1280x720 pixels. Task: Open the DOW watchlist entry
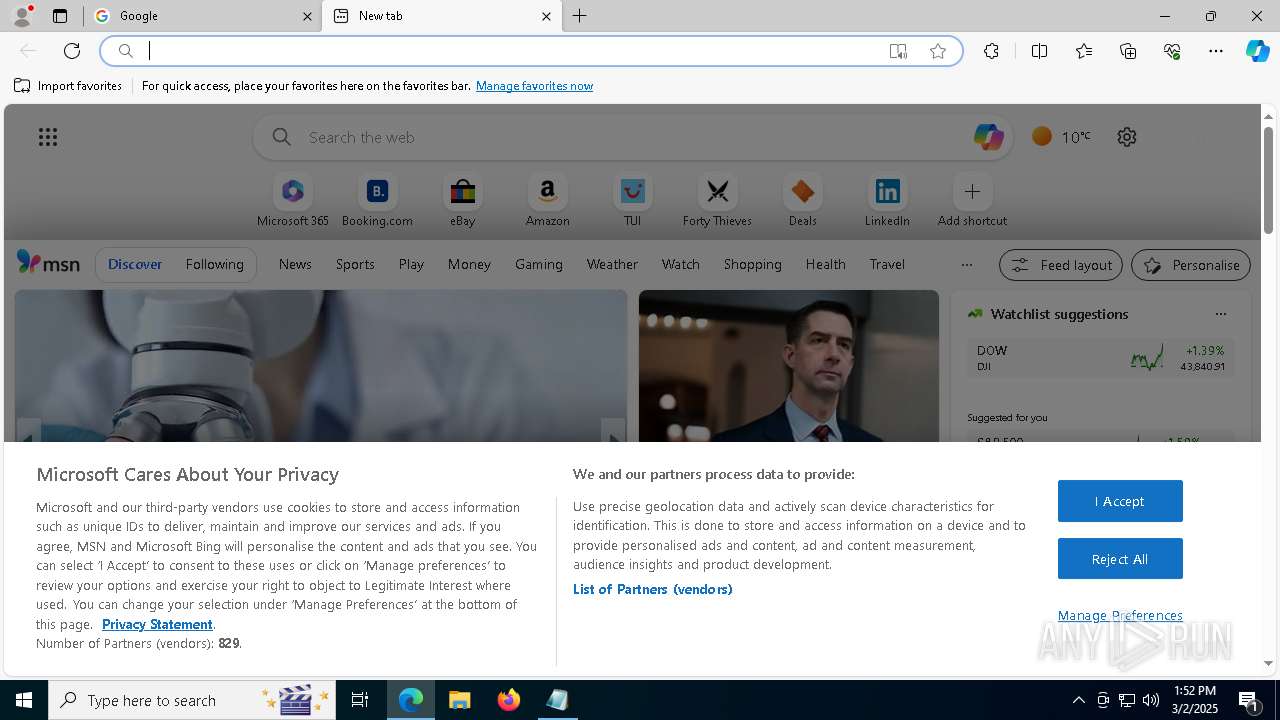coord(1100,358)
